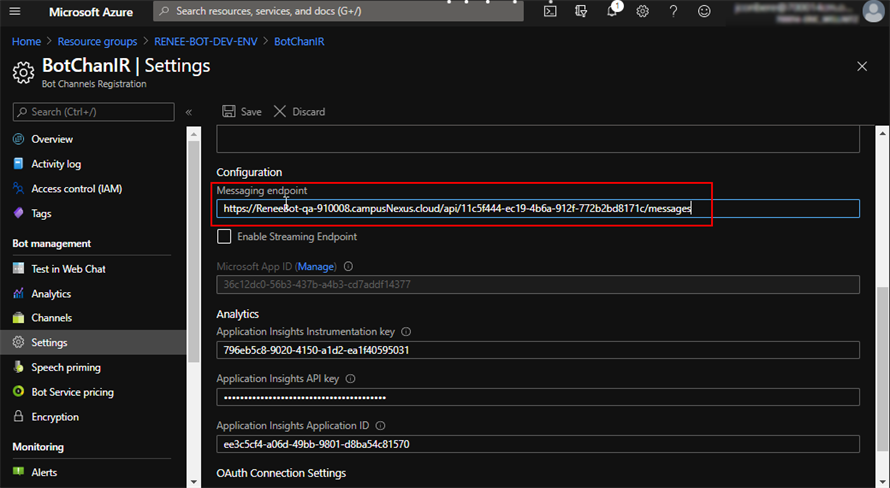
Task: Click the Discard button label
Action: pyautogui.click(x=309, y=112)
